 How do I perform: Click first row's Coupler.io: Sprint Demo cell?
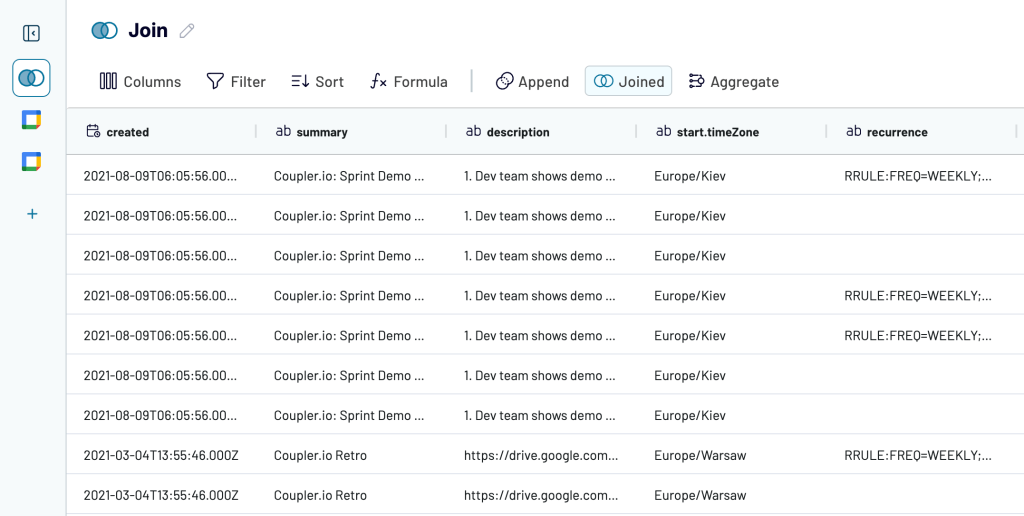(x=349, y=176)
